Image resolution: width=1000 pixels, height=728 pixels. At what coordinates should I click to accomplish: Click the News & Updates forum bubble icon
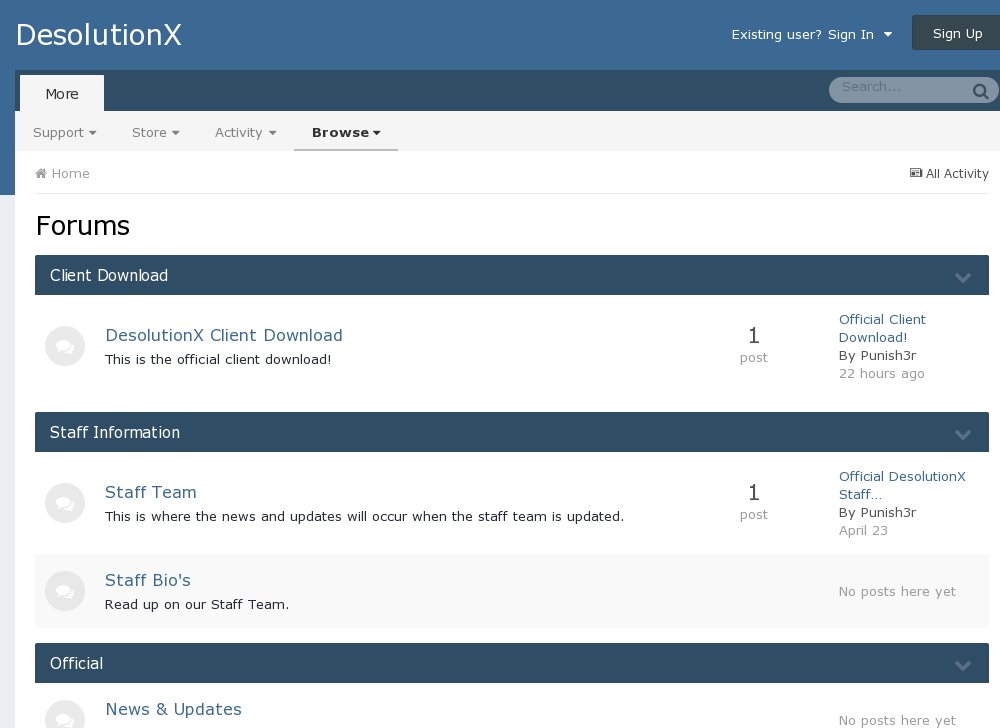coord(65,718)
